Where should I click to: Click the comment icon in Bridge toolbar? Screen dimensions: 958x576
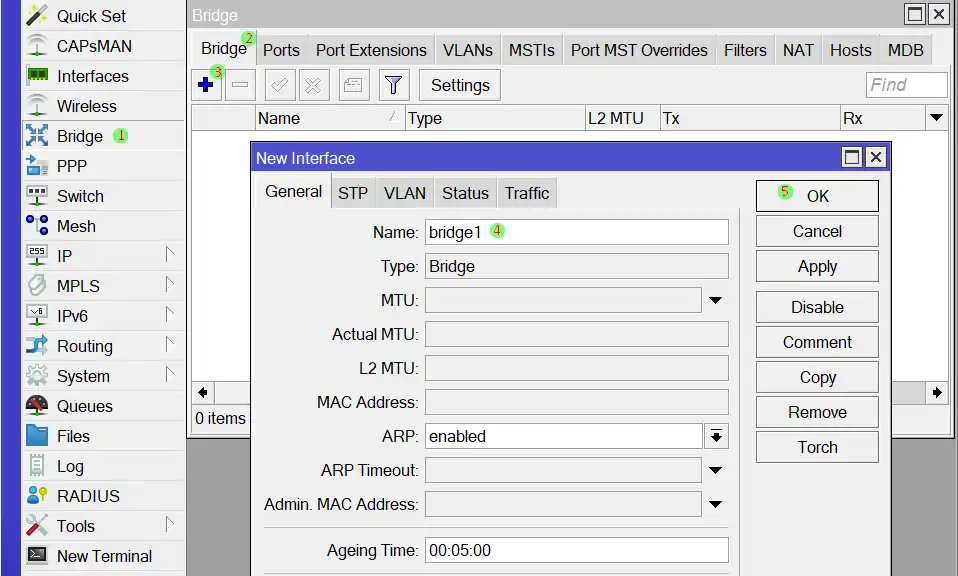pyautogui.click(x=352, y=86)
